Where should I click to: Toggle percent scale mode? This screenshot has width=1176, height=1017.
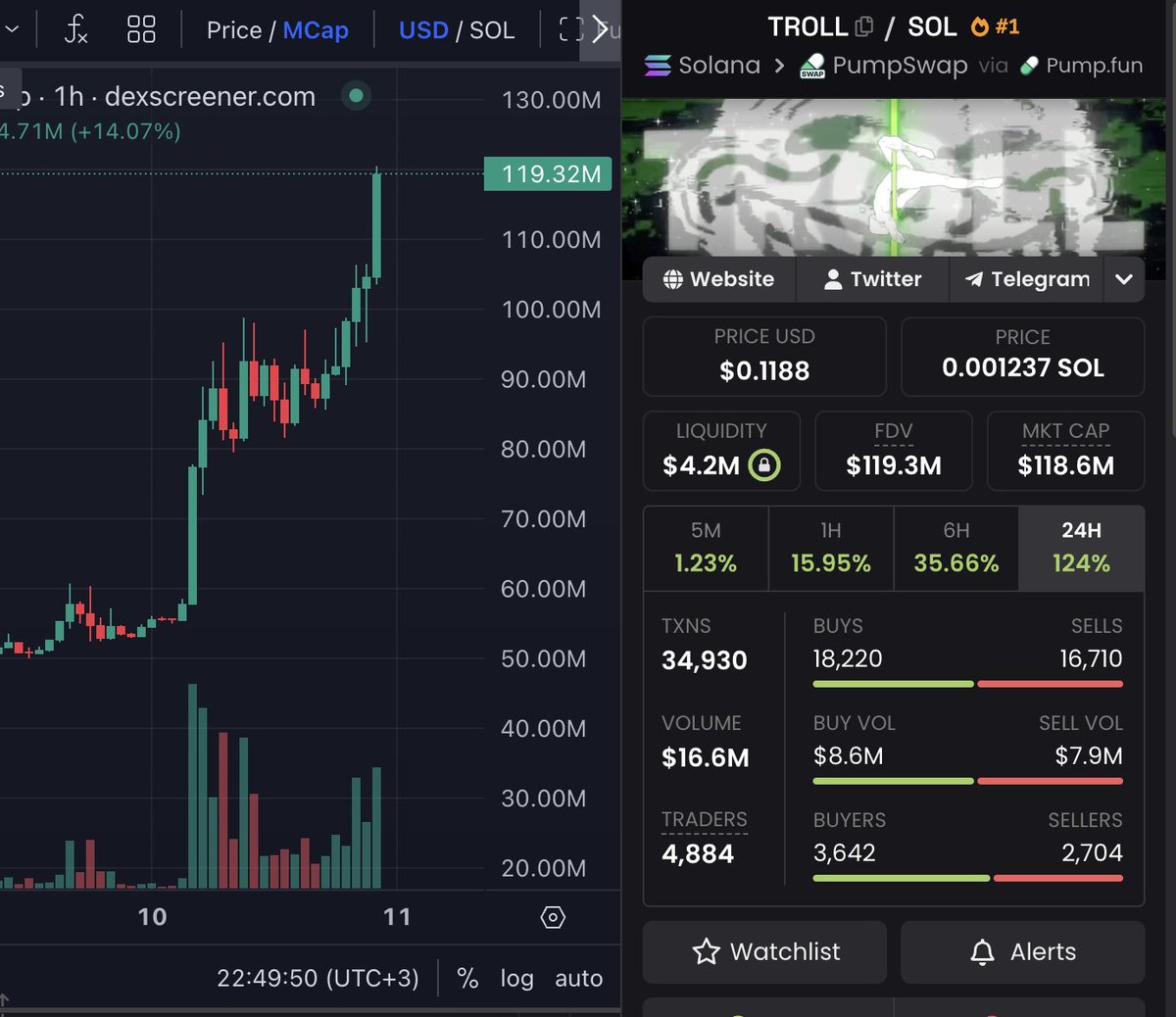click(467, 978)
